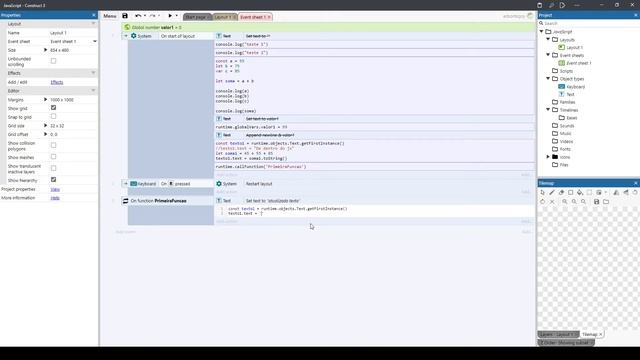Image resolution: width=640 pixels, height=360 pixels.
Task: Select Event sheet 1 in Project tree
Action: pos(579,63)
